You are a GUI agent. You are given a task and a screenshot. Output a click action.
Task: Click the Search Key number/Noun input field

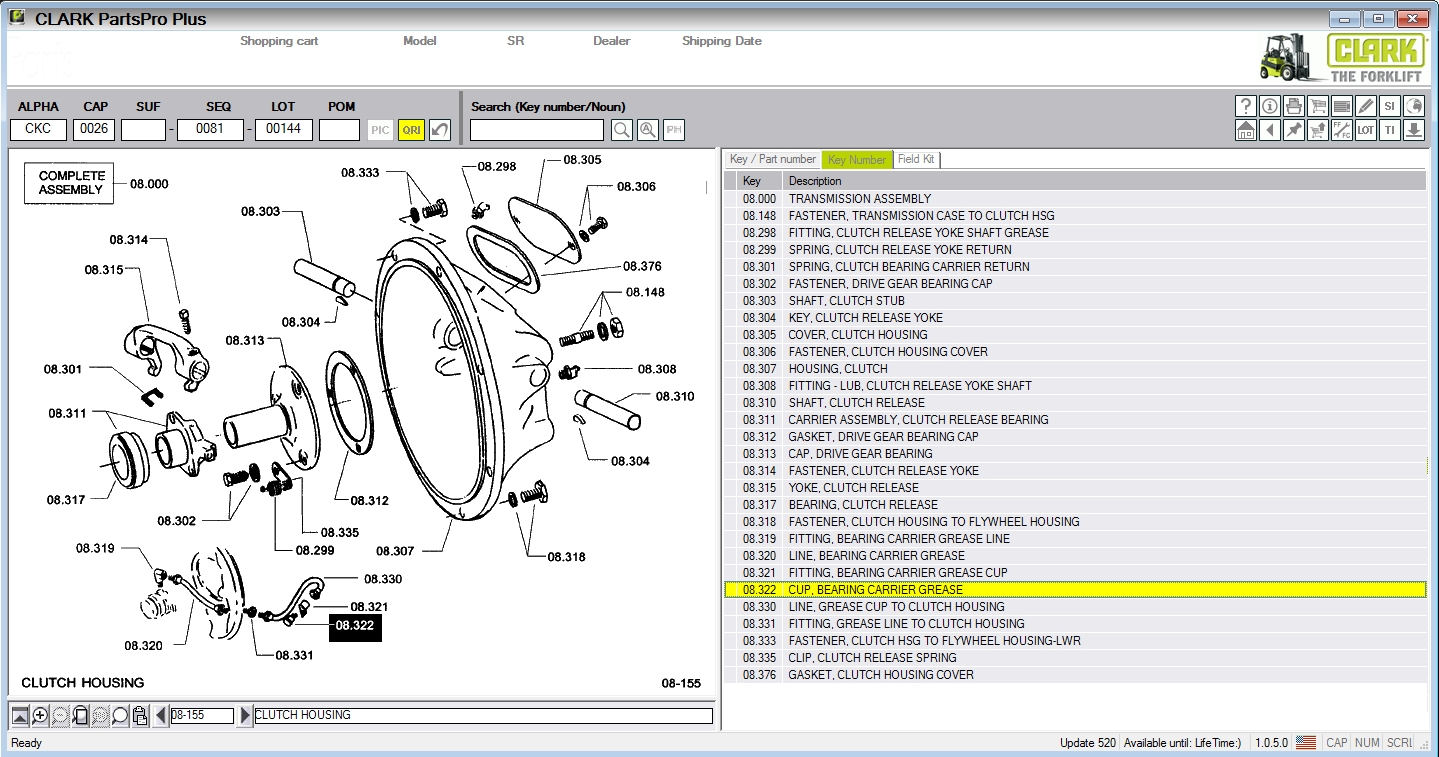pyautogui.click(x=537, y=130)
